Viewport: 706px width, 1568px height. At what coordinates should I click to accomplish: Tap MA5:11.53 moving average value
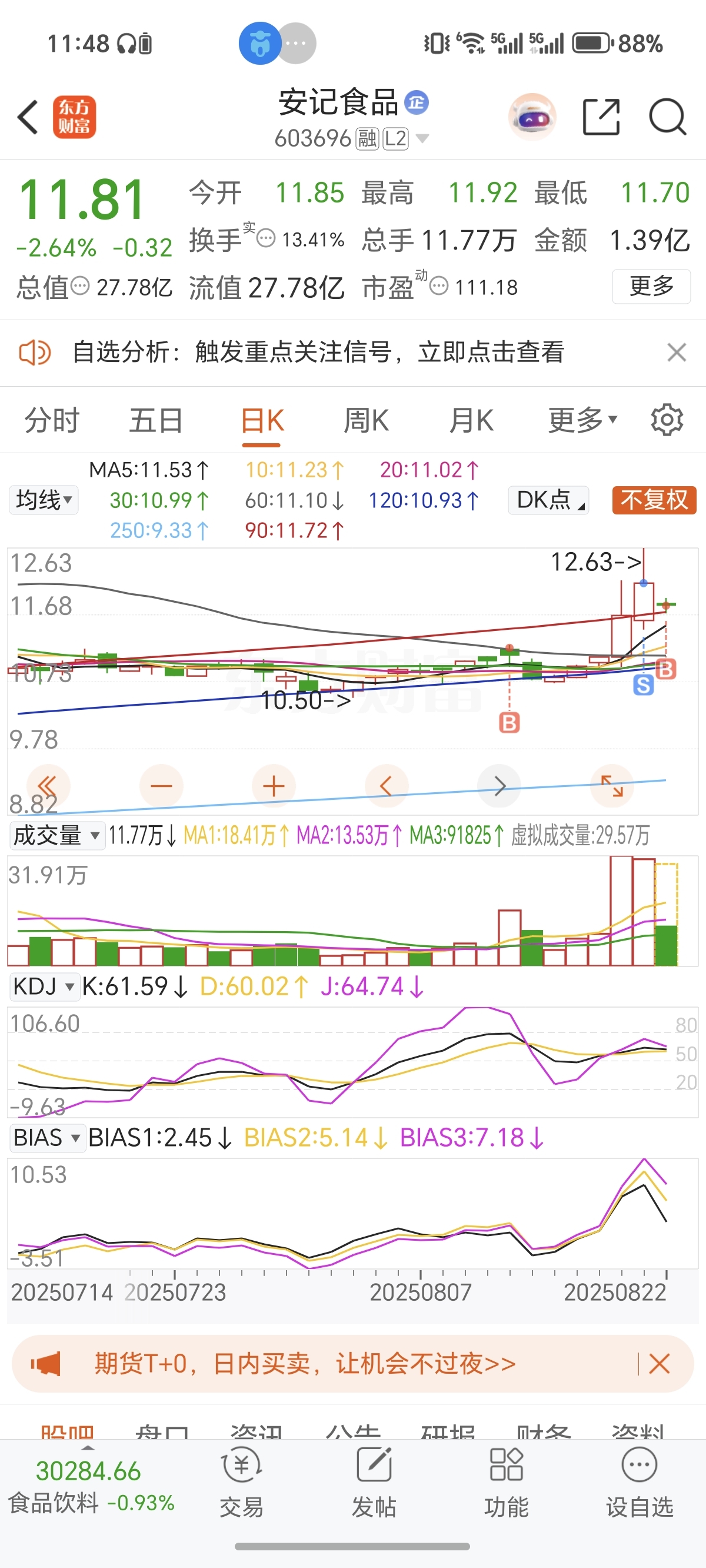point(149,470)
